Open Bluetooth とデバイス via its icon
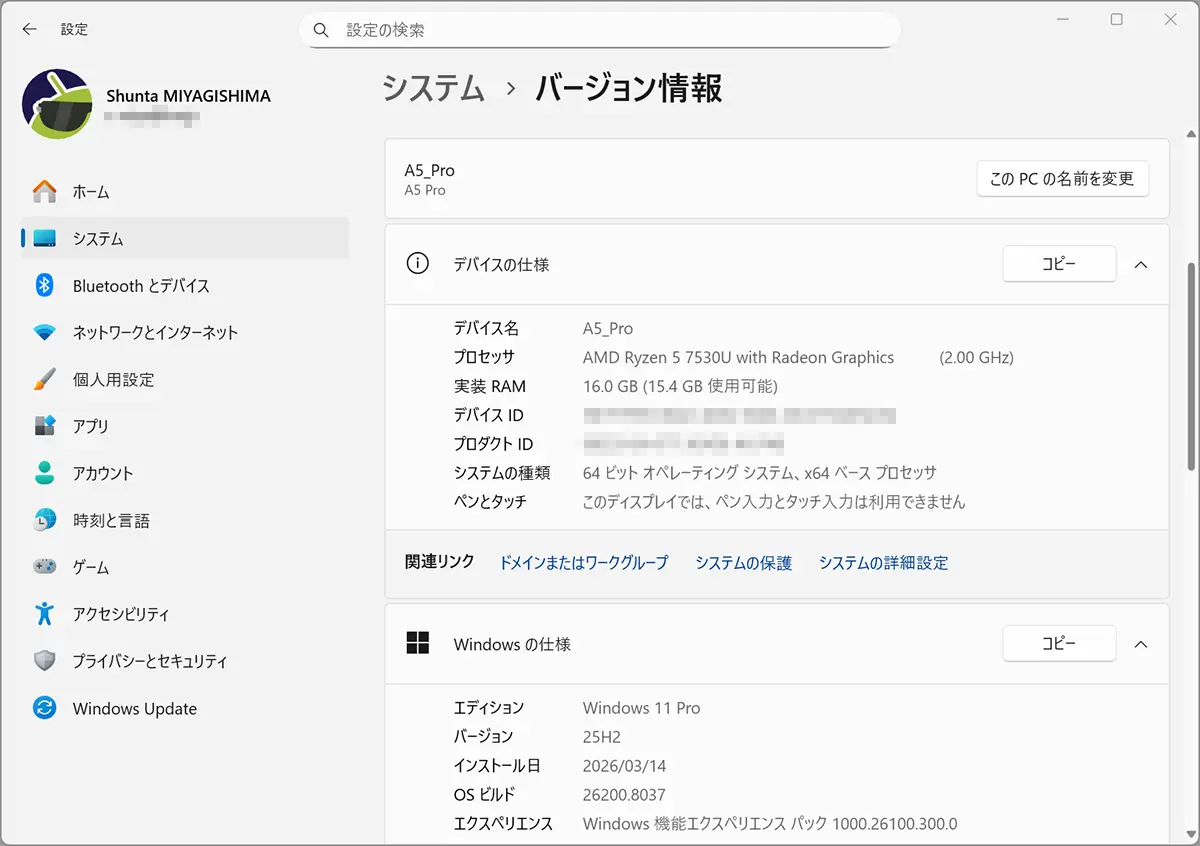1200x846 pixels. [45, 286]
